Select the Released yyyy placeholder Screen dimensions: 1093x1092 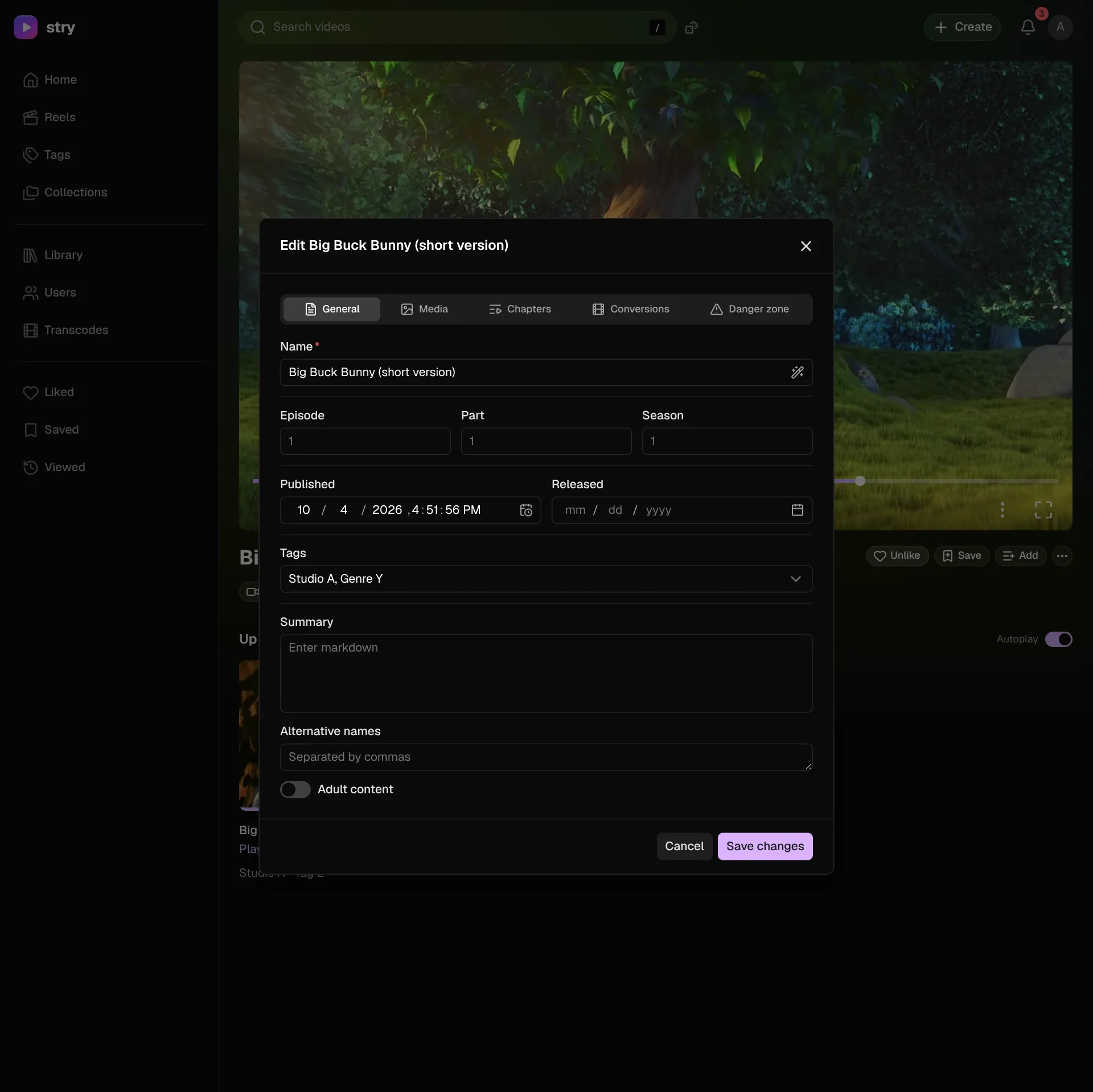(x=659, y=510)
